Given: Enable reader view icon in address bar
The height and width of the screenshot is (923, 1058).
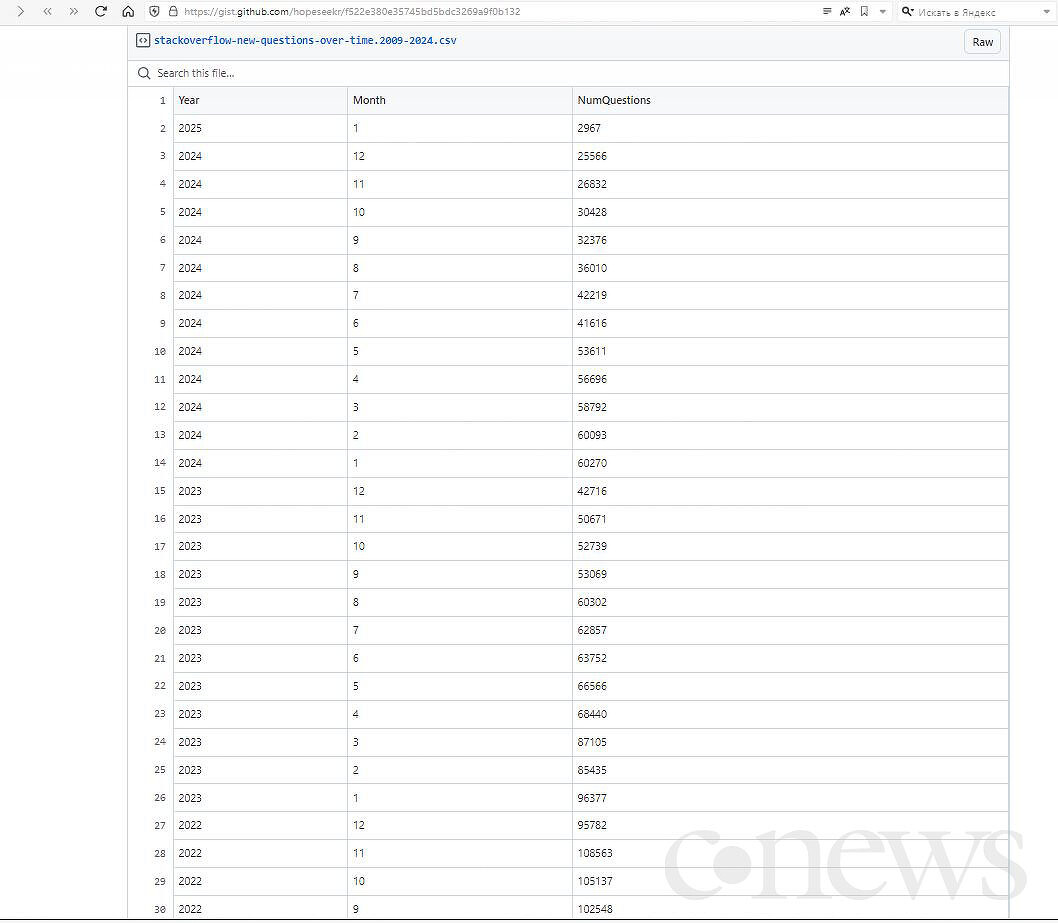Looking at the screenshot, I should click(x=827, y=12).
